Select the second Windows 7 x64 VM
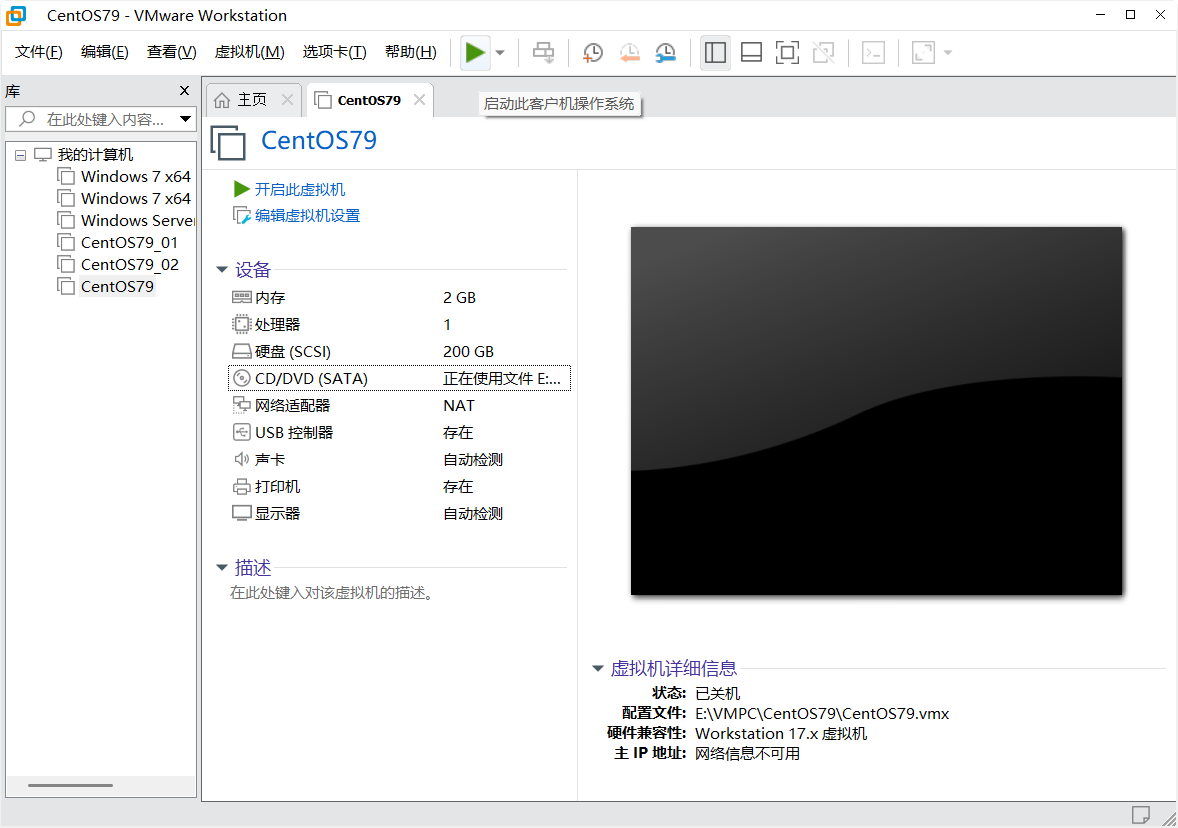The height and width of the screenshot is (828, 1178). tap(136, 198)
